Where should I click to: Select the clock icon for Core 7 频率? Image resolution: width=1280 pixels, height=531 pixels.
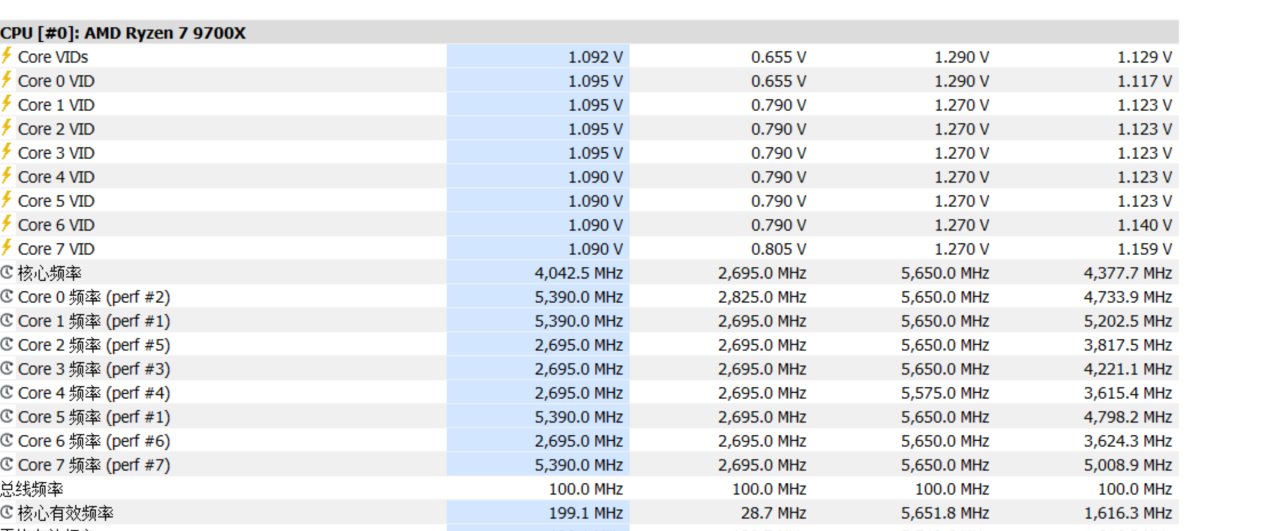pyautogui.click(x=7, y=465)
